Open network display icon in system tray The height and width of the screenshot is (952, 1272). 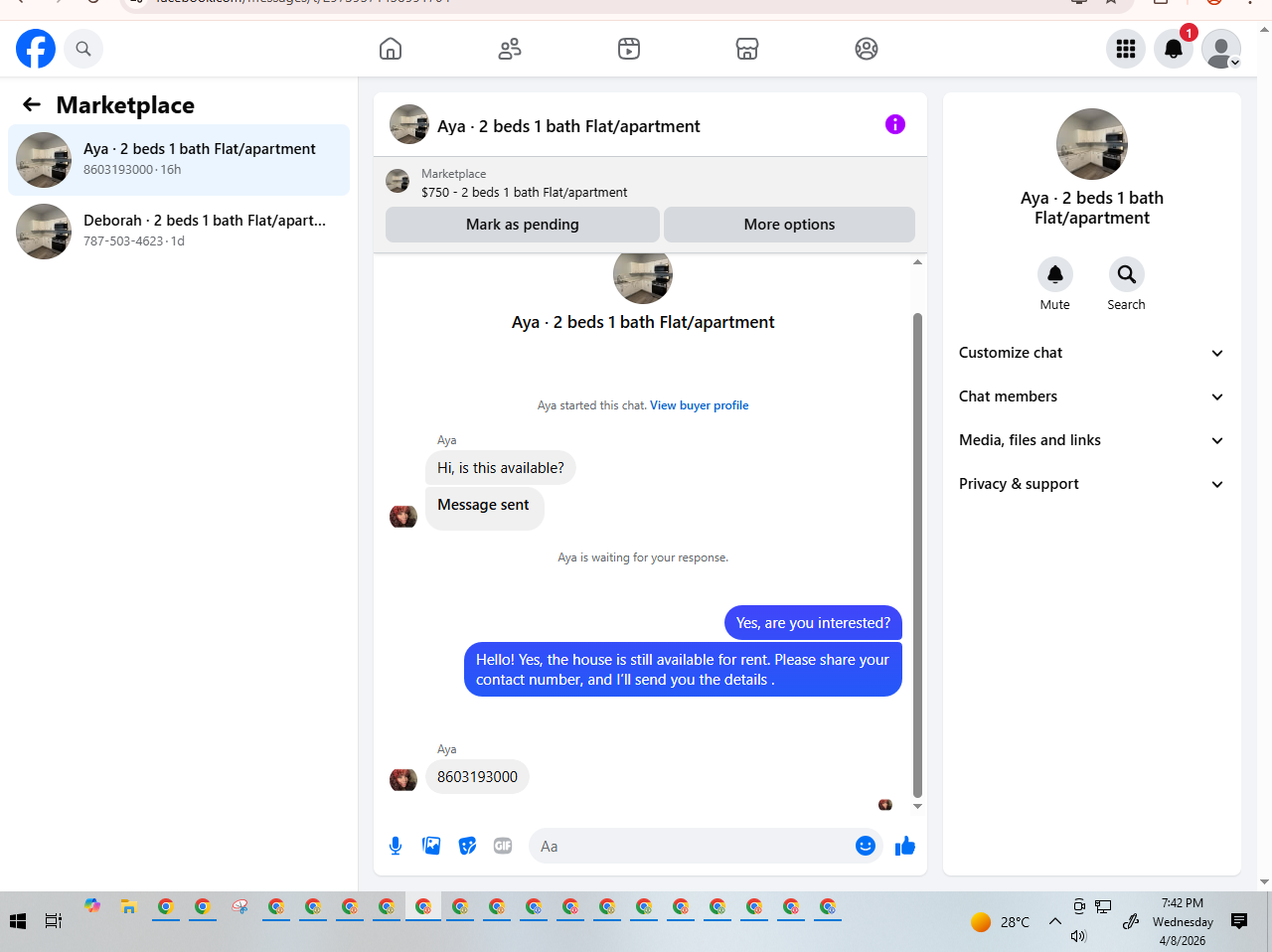1103,906
